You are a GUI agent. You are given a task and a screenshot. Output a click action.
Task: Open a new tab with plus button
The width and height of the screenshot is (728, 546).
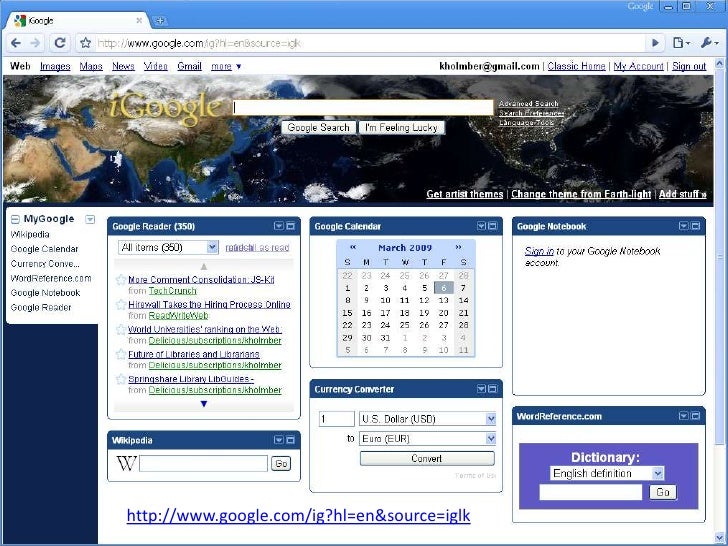(x=159, y=21)
